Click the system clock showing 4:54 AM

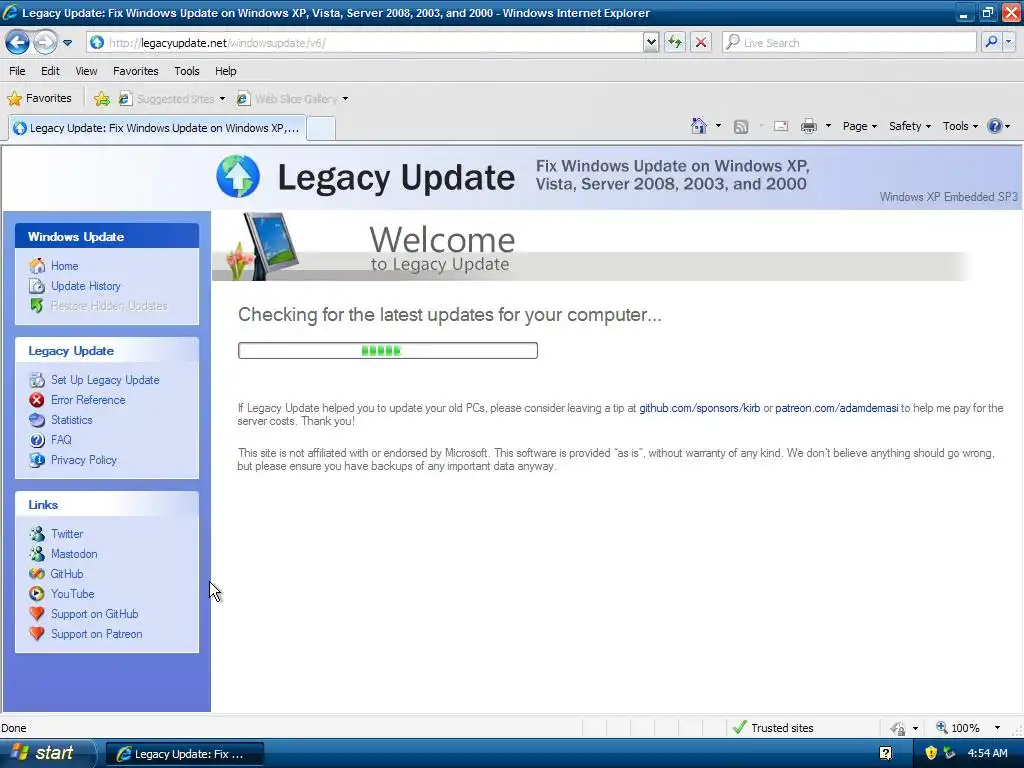pos(987,753)
